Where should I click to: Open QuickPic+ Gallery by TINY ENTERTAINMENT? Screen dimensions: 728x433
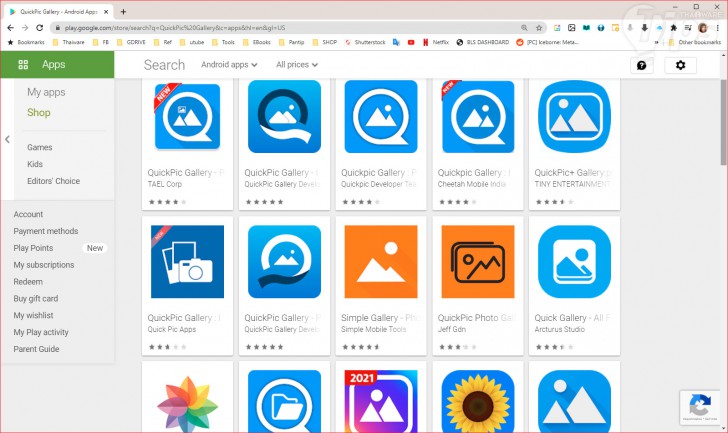point(574,144)
